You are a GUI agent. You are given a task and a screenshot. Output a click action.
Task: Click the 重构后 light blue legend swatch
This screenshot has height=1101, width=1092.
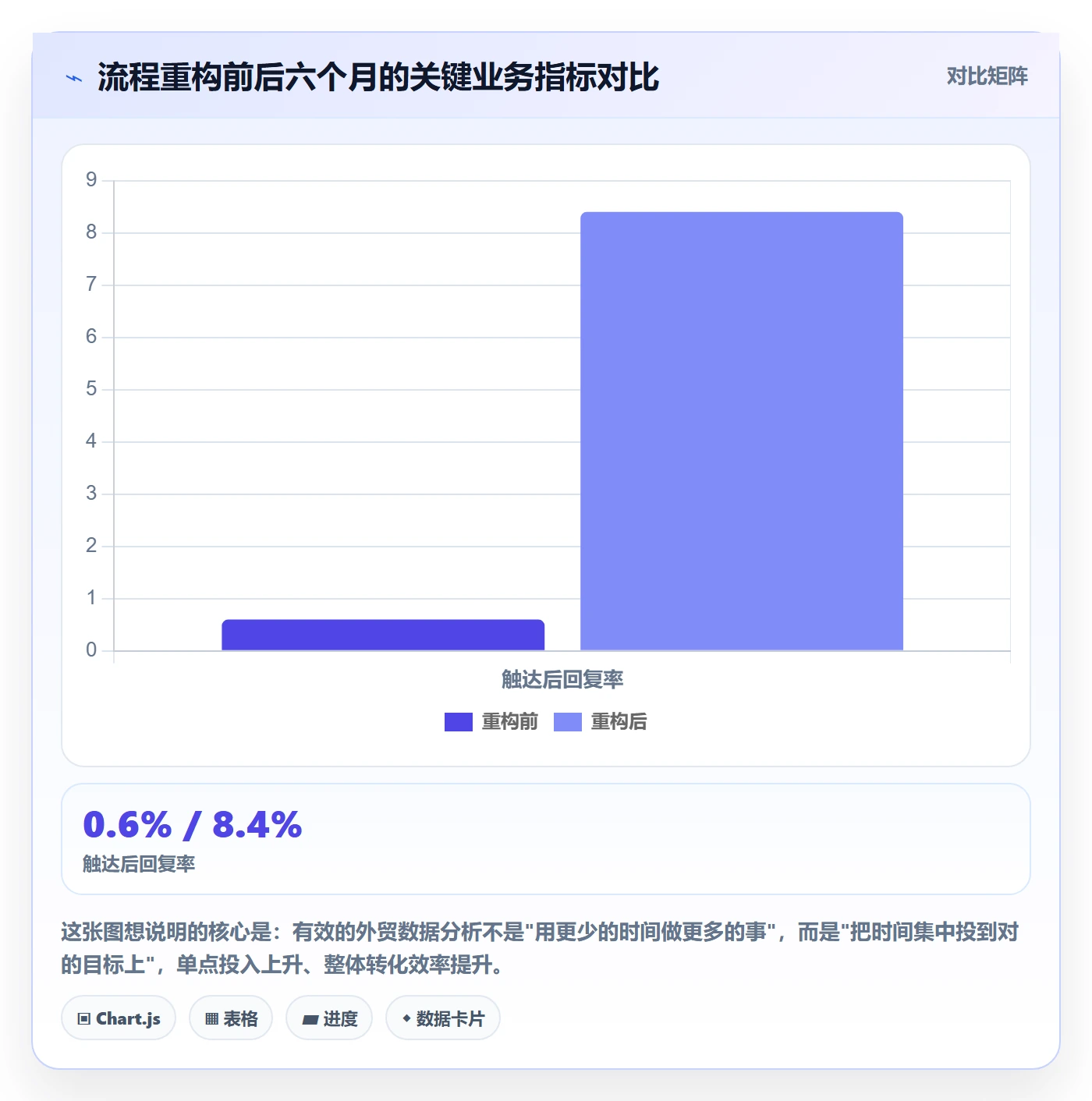(x=568, y=722)
